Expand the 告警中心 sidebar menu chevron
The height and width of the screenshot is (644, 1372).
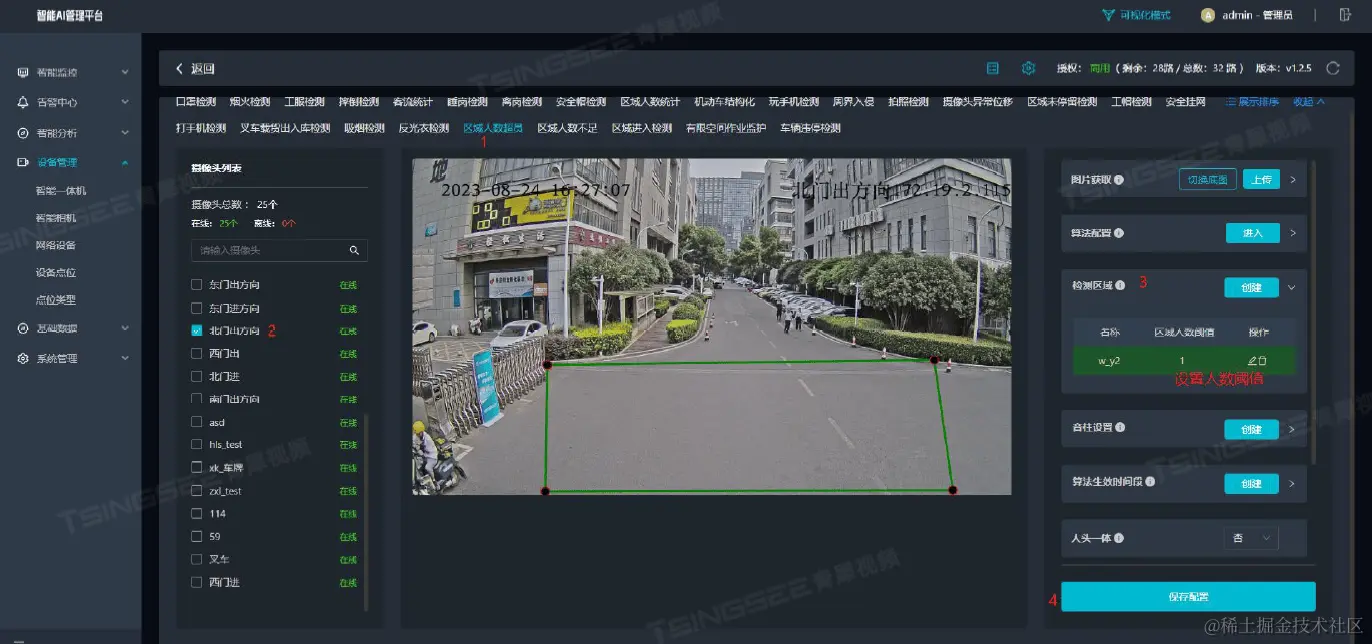(125, 102)
